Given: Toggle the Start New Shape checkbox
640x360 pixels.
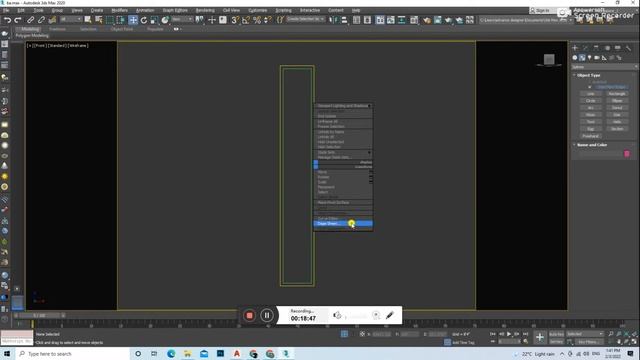Looking at the screenshot, I should coord(589,87).
